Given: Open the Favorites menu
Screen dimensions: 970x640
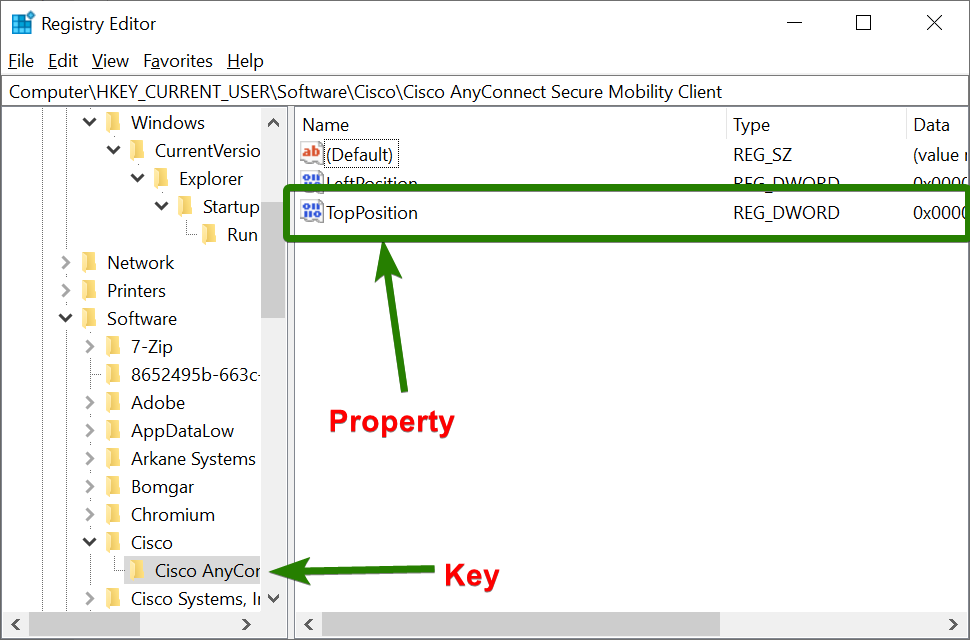Looking at the screenshot, I should (x=178, y=61).
